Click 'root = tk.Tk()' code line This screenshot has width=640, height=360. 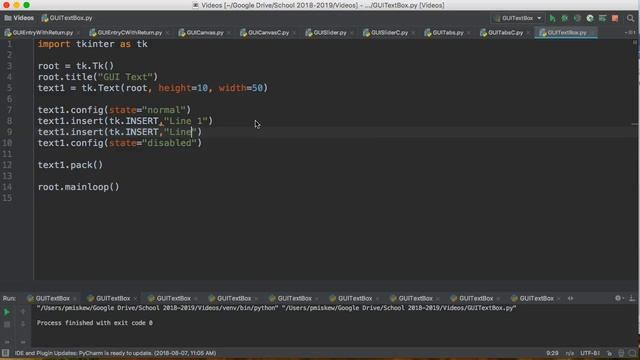[x=76, y=66]
